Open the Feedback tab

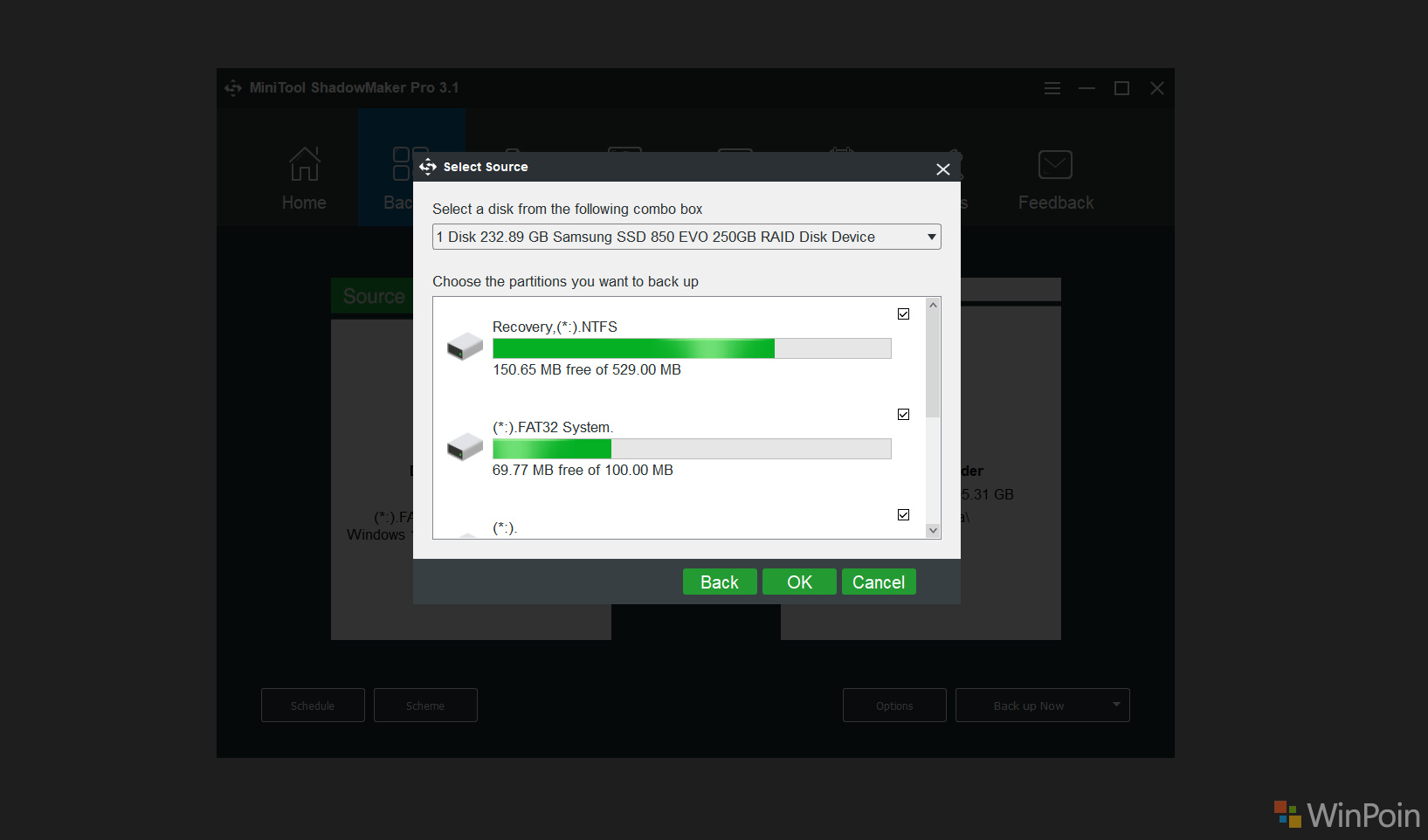click(1056, 178)
